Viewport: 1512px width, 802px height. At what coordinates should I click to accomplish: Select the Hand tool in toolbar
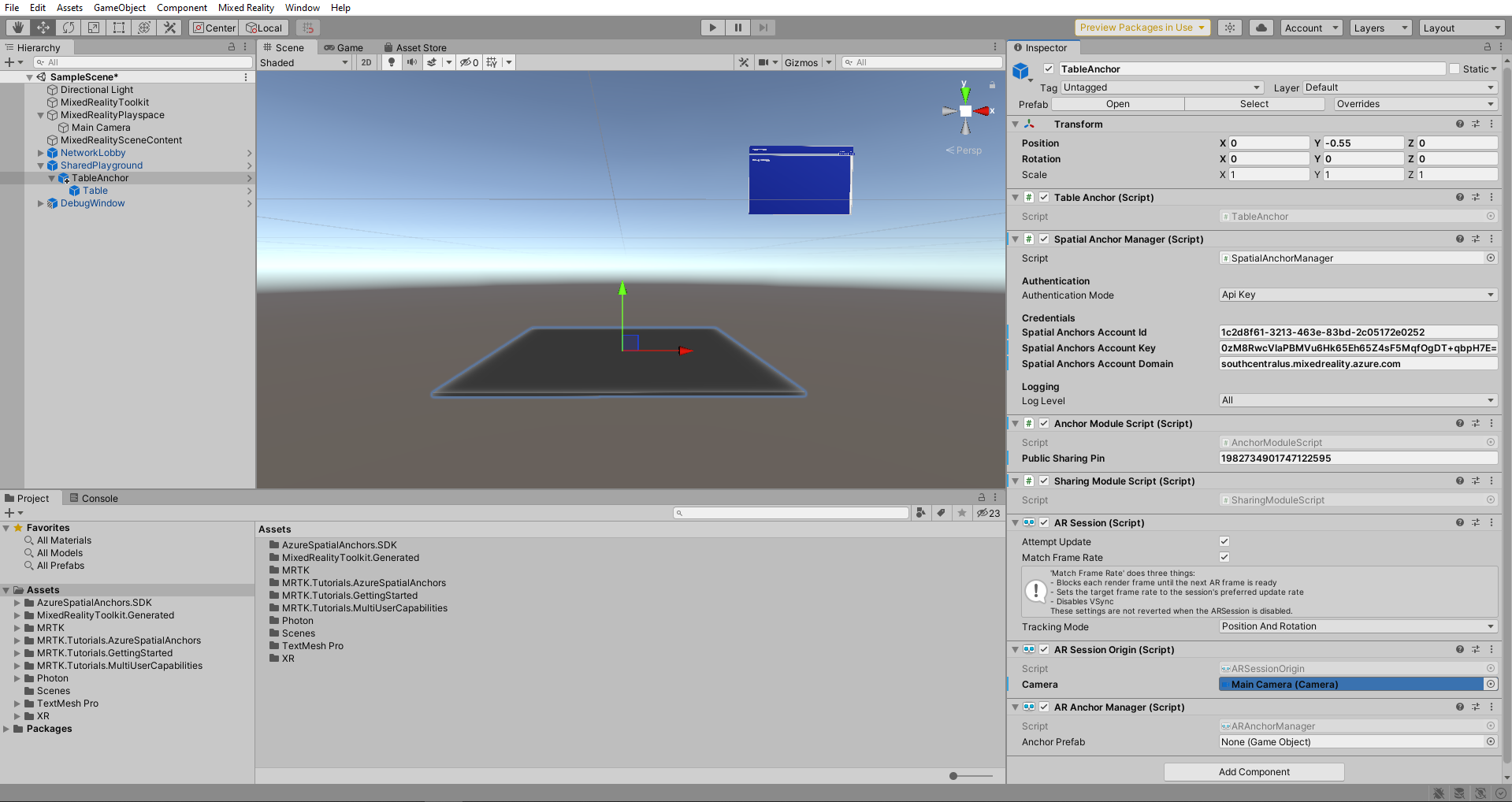17,27
